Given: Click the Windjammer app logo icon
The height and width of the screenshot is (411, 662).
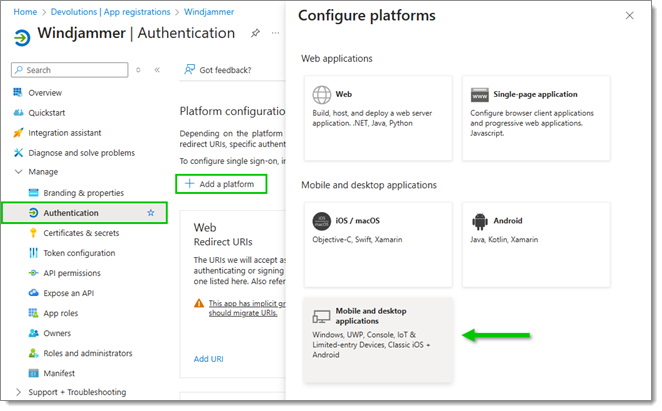Looking at the screenshot, I should [x=22, y=38].
